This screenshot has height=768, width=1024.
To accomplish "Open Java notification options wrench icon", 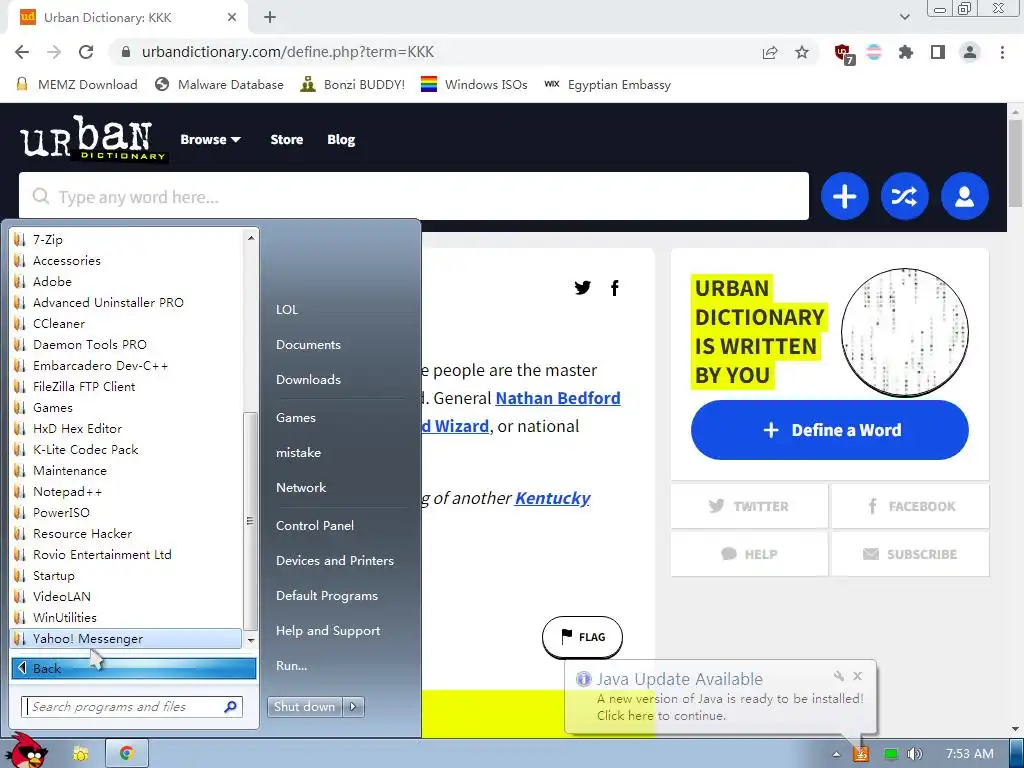I will (839, 676).
